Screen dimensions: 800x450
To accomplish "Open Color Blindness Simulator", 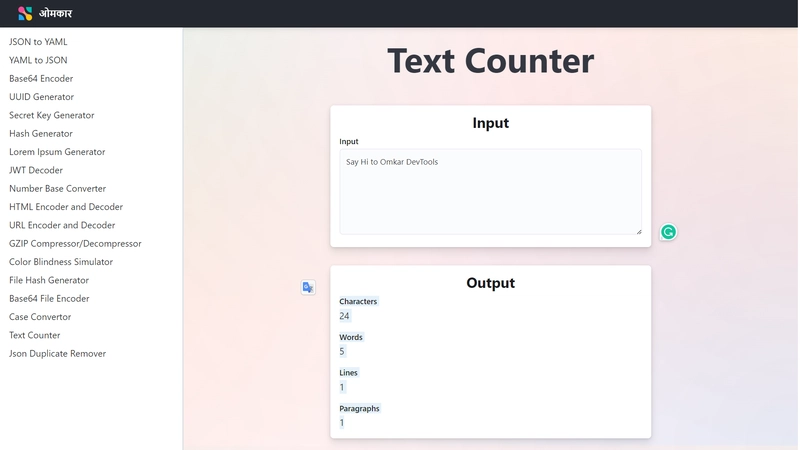I will pyautogui.click(x=61, y=262).
